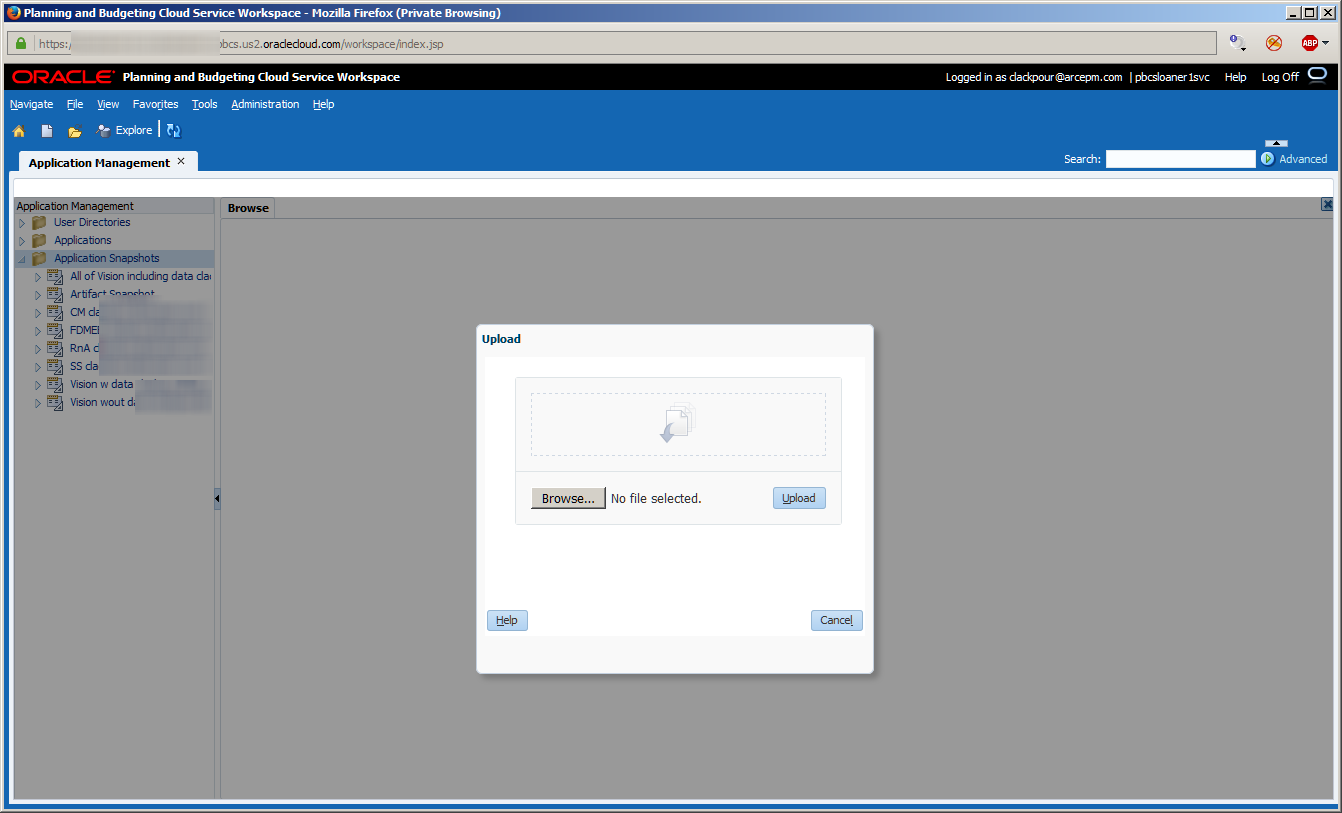Image resolution: width=1342 pixels, height=813 pixels.
Task: Click the 'All of Vision including data' snapshot icon
Action: (55, 276)
